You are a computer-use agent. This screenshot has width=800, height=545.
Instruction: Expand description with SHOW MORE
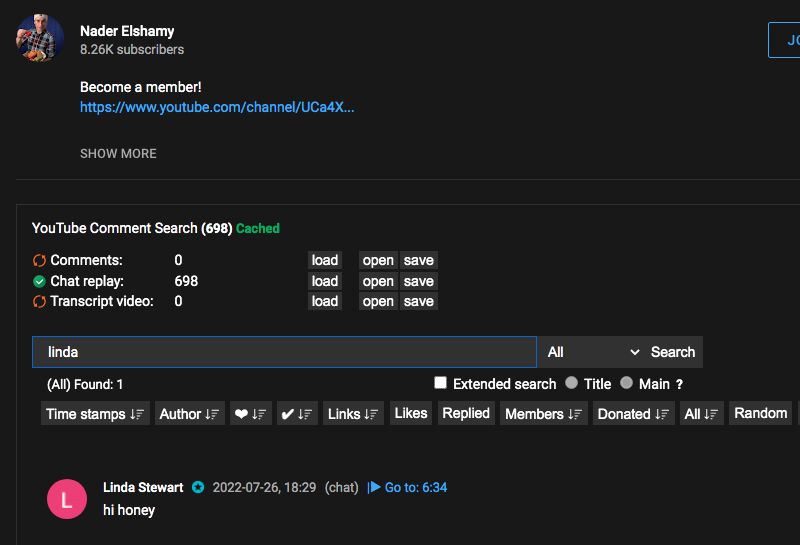click(118, 154)
